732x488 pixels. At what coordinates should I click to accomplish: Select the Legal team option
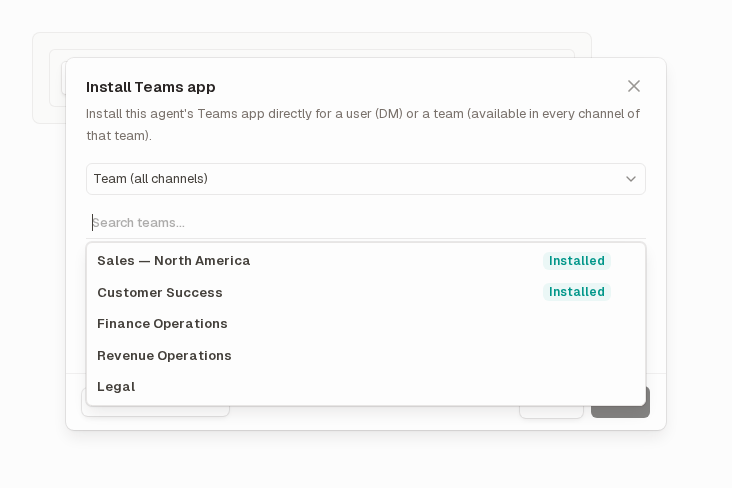[366, 387]
